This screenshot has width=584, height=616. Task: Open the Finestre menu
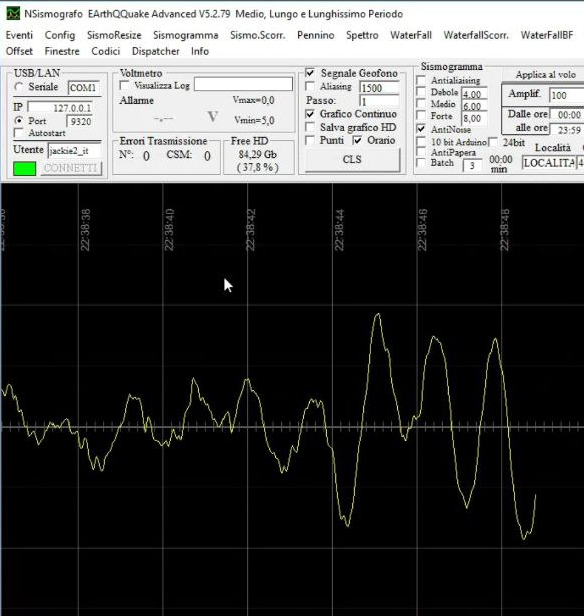pyautogui.click(x=62, y=51)
